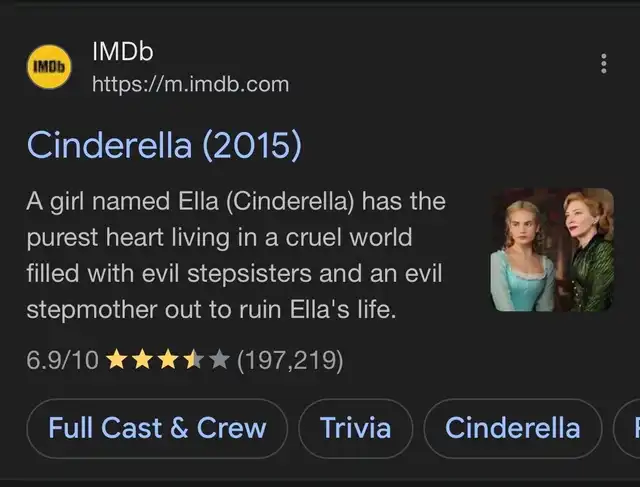Screen dimensions: 640x487
Task: Click the yellow IMDb logo icon
Action: [49, 67]
